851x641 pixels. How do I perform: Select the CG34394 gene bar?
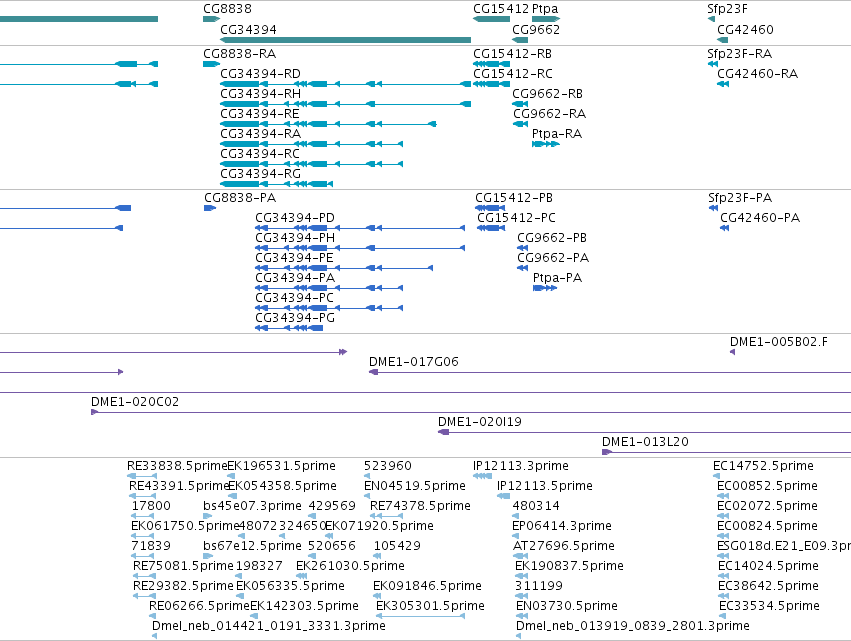coord(345,40)
